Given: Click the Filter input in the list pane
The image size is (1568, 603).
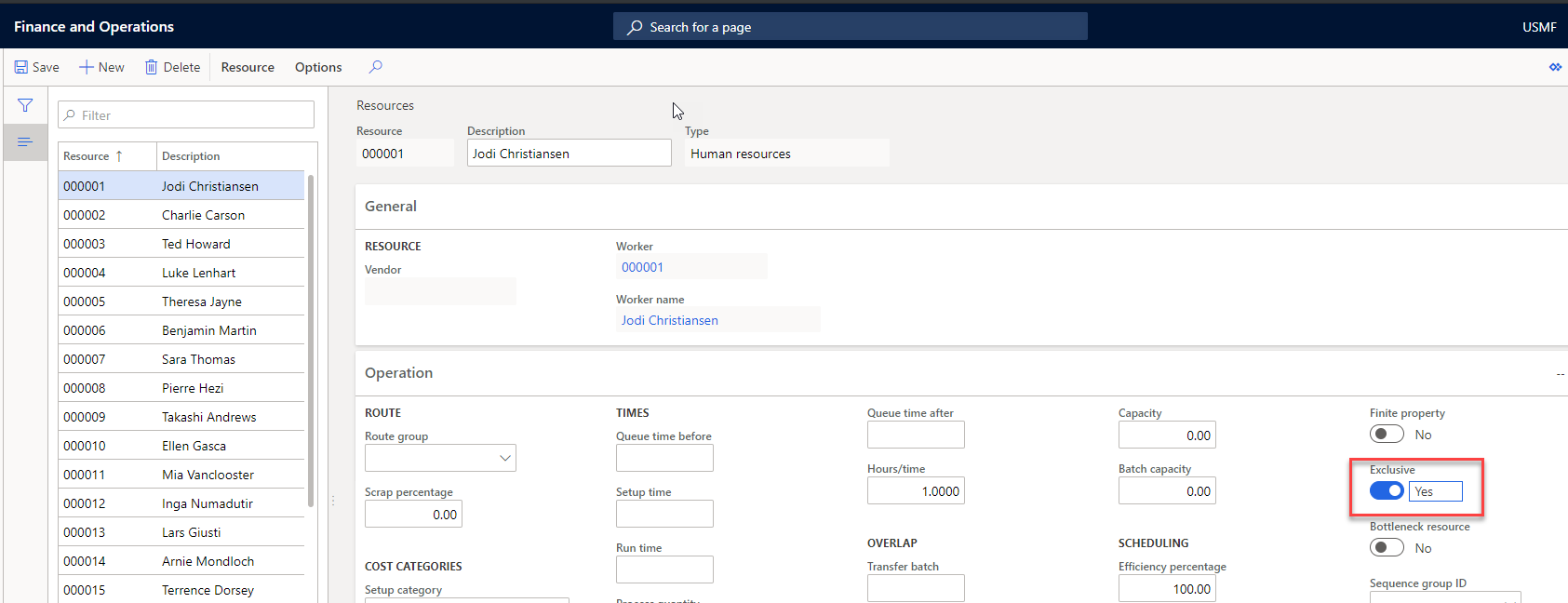Looking at the screenshot, I should click(186, 115).
